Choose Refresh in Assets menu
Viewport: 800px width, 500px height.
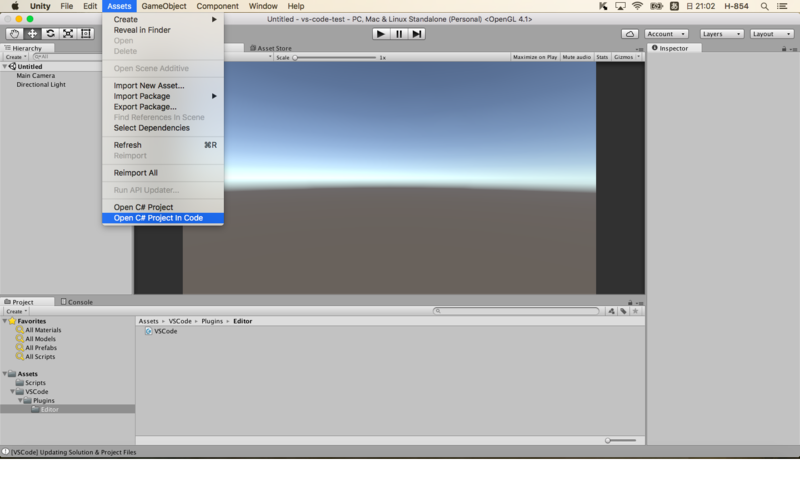pyautogui.click(x=163, y=145)
